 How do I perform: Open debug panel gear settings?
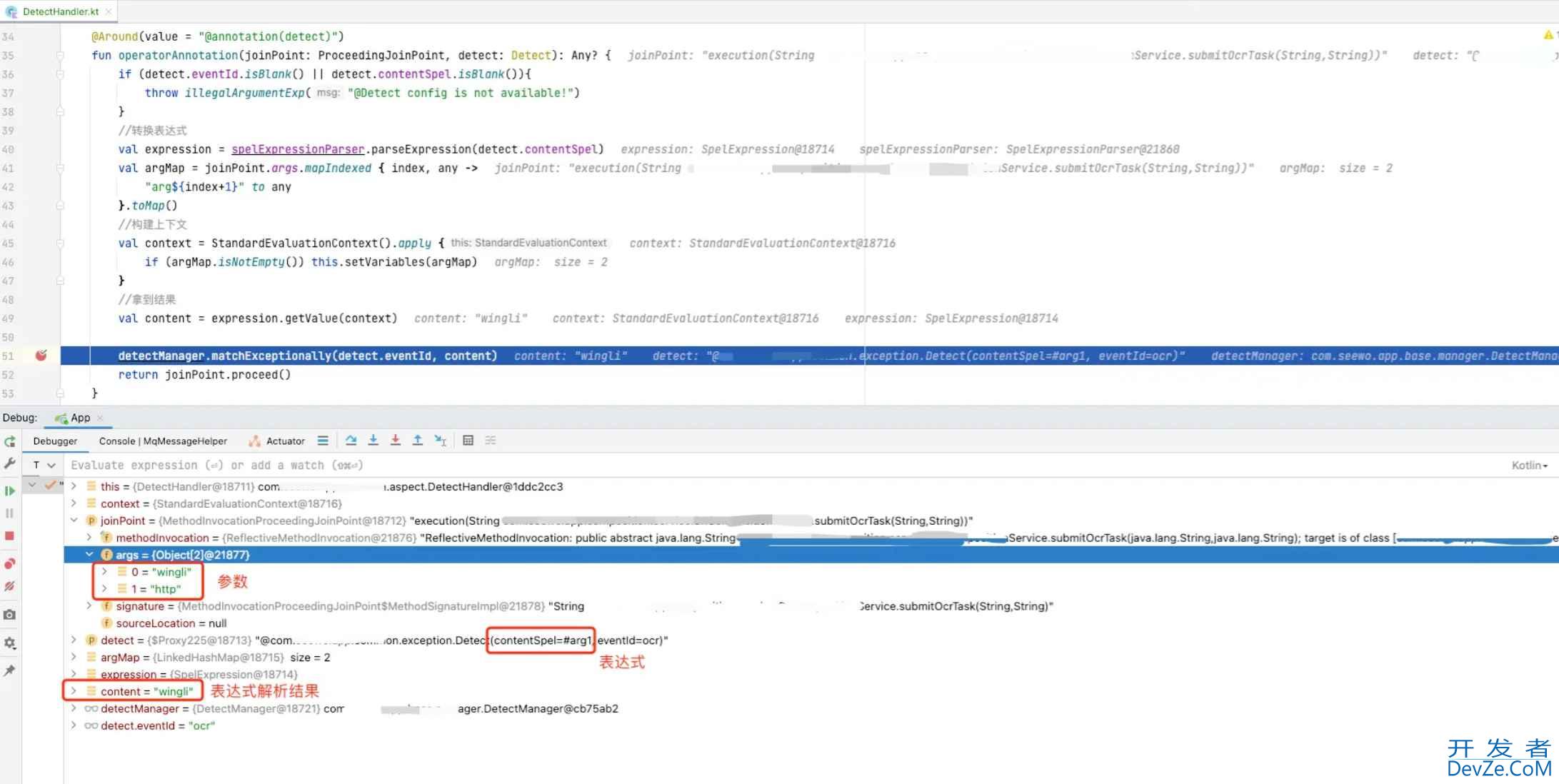click(x=10, y=643)
